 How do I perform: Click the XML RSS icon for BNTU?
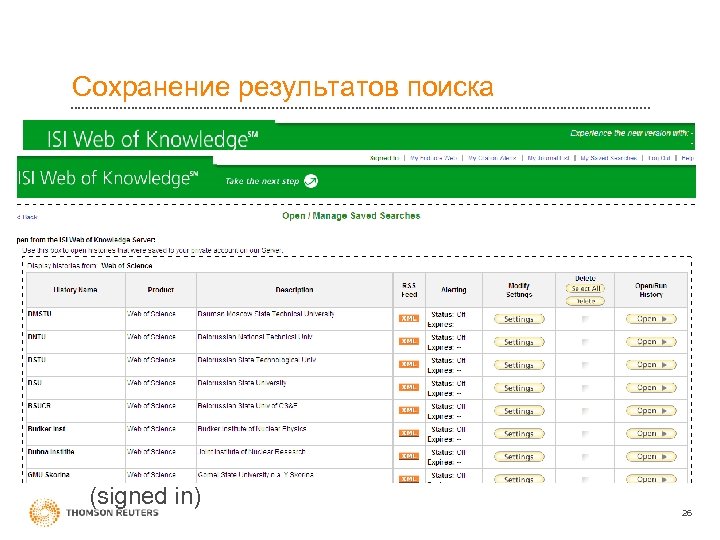[x=409, y=341]
